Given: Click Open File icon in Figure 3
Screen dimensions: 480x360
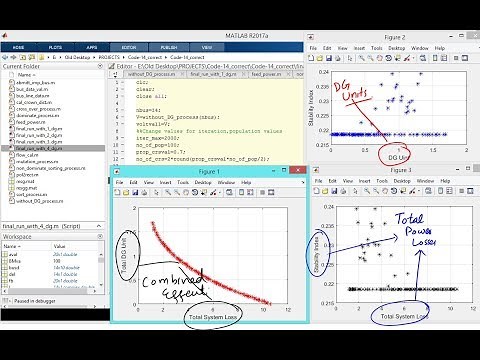Looking at the screenshot, I should point(325,191).
